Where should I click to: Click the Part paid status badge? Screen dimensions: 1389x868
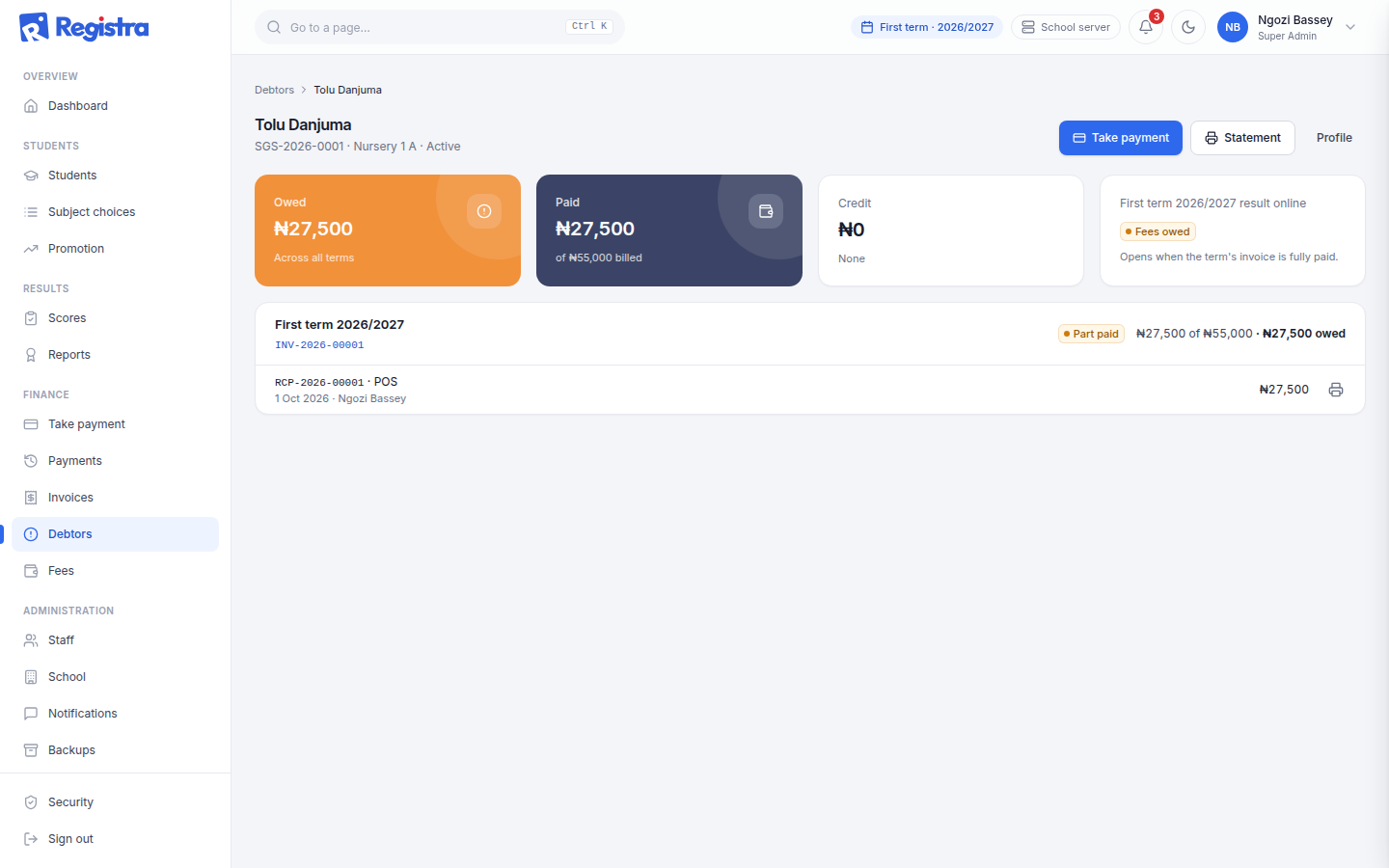(1091, 334)
